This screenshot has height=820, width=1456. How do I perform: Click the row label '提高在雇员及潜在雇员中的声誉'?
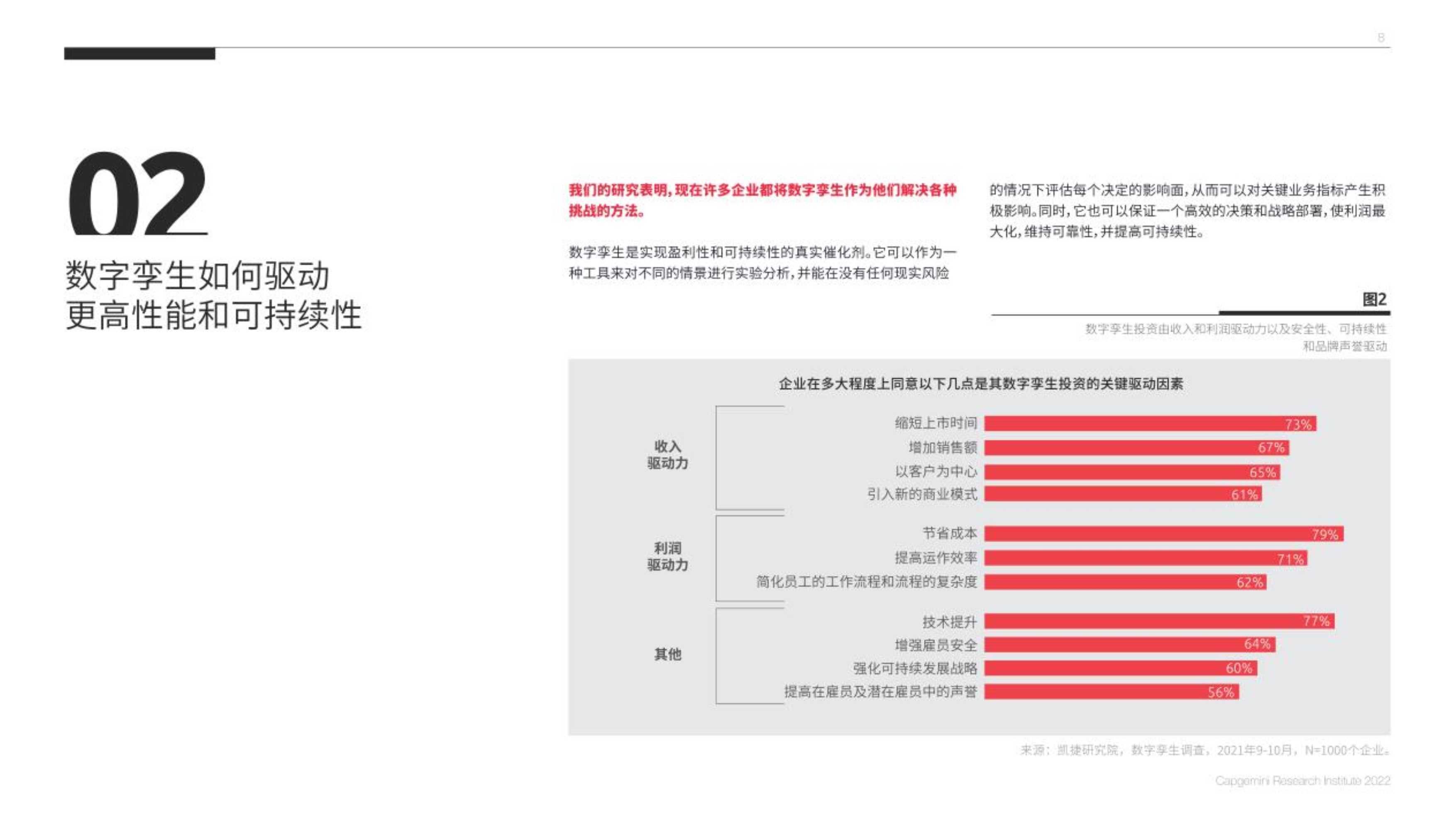pyautogui.click(x=881, y=692)
